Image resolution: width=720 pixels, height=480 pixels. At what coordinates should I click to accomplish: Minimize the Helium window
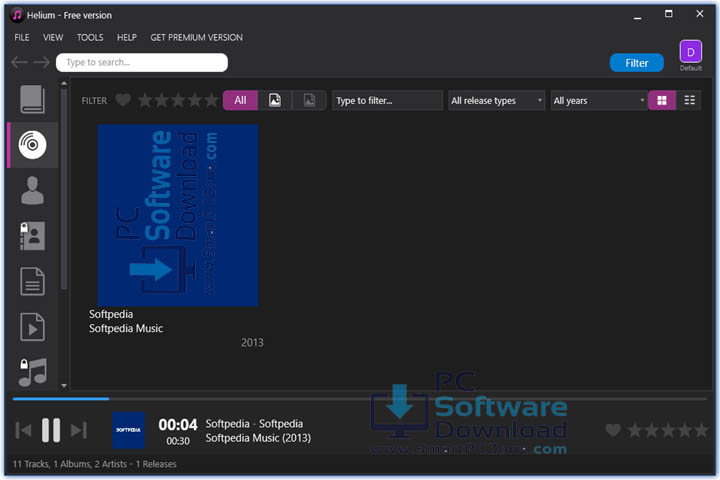tap(637, 15)
